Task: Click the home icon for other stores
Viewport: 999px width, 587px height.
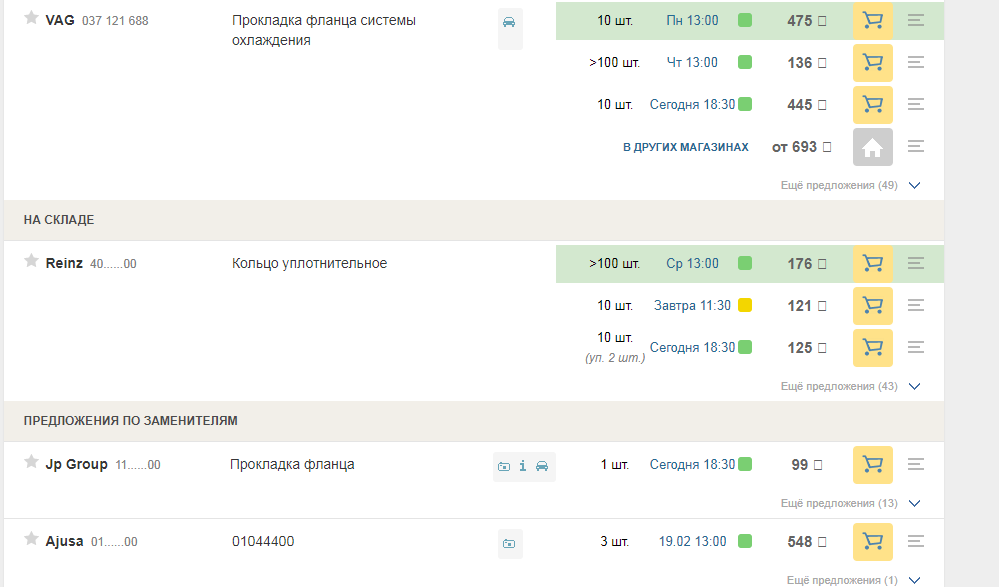Action: point(872,147)
